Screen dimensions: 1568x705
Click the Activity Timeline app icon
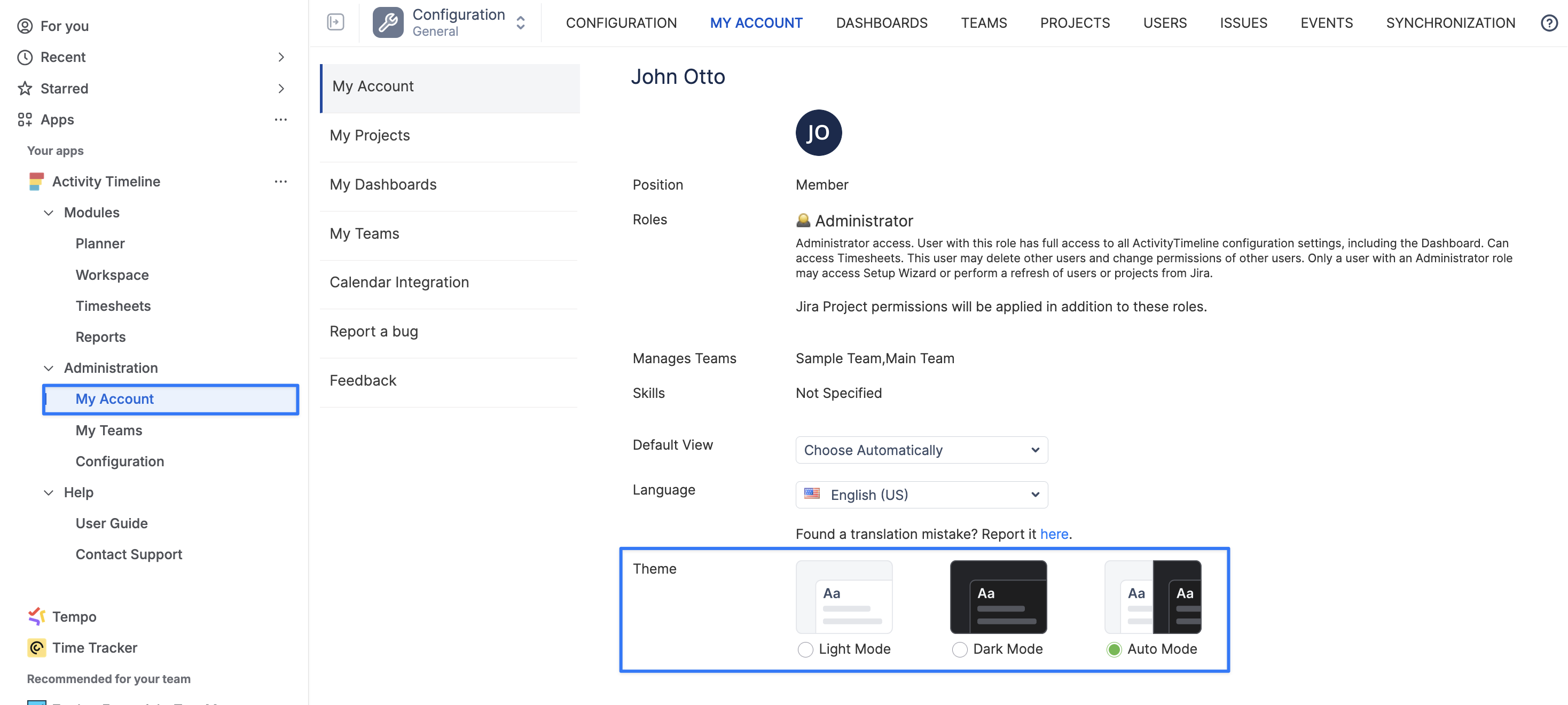click(36, 182)
